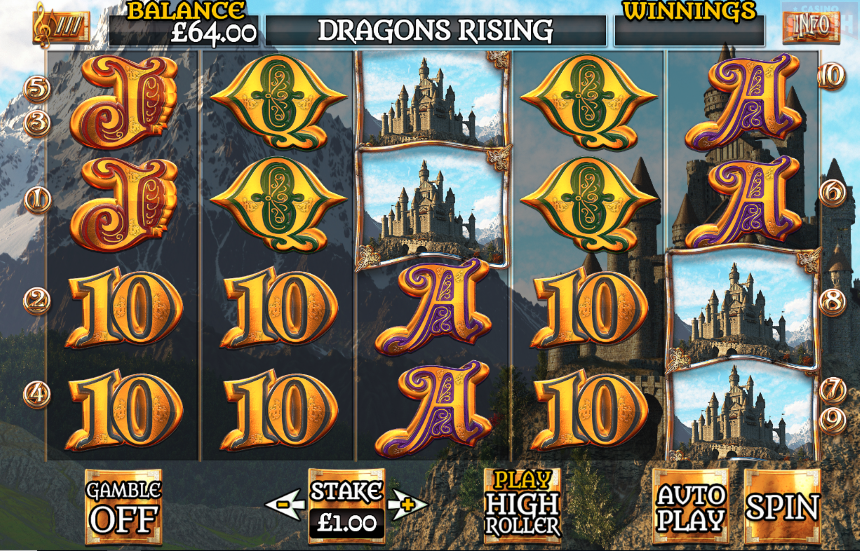Image resolution: width=860 pixels, height=551 pixels.
Task: Click the SPIN button
Action: (782, 505)
